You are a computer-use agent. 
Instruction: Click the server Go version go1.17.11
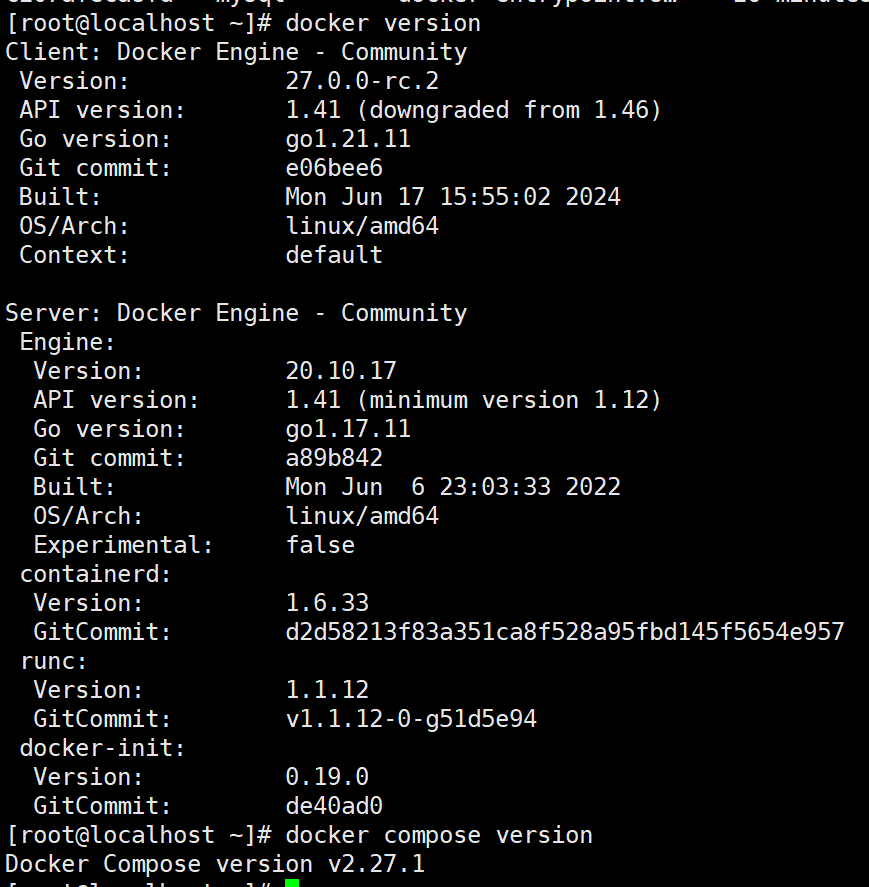coord(348,429)
